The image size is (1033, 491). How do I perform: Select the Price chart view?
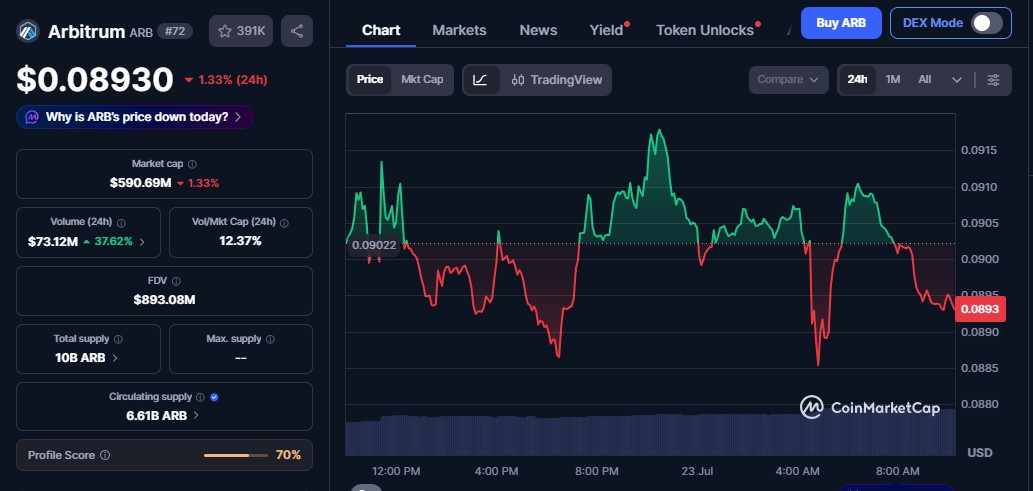[370, 80]
